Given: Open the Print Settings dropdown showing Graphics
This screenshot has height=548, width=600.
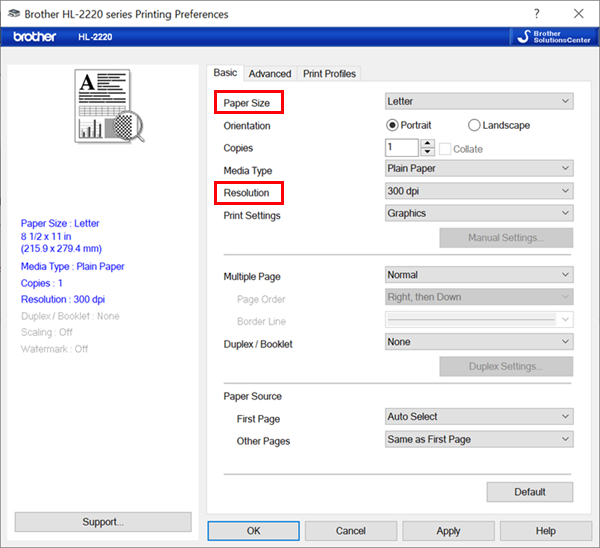Looking at the screenshot, I should (479, 213).
